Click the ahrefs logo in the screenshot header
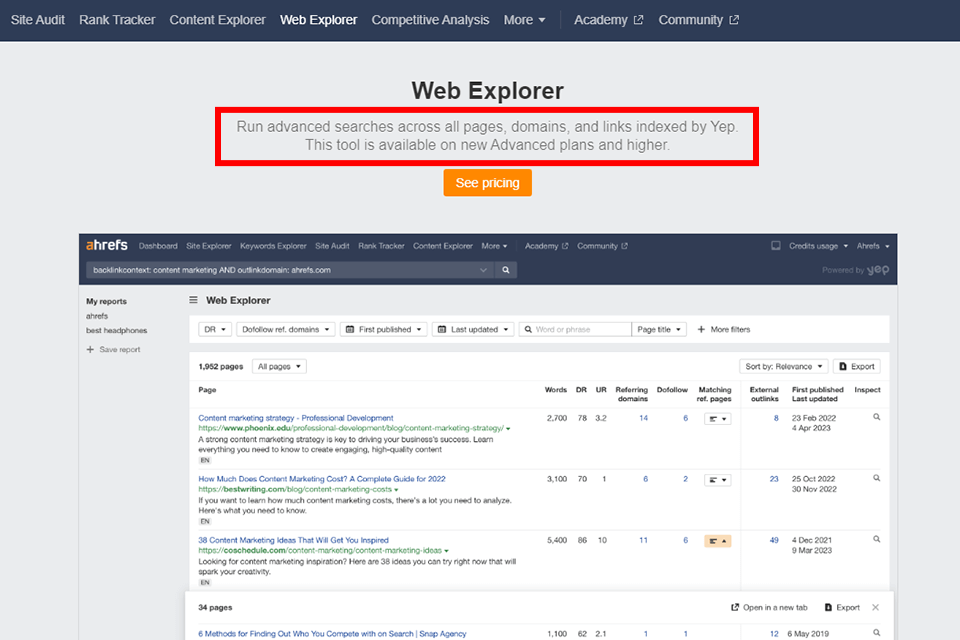Image resolution: width=960 pixels, height=640 pixels. pyautogui.click(x=107, y=245)
